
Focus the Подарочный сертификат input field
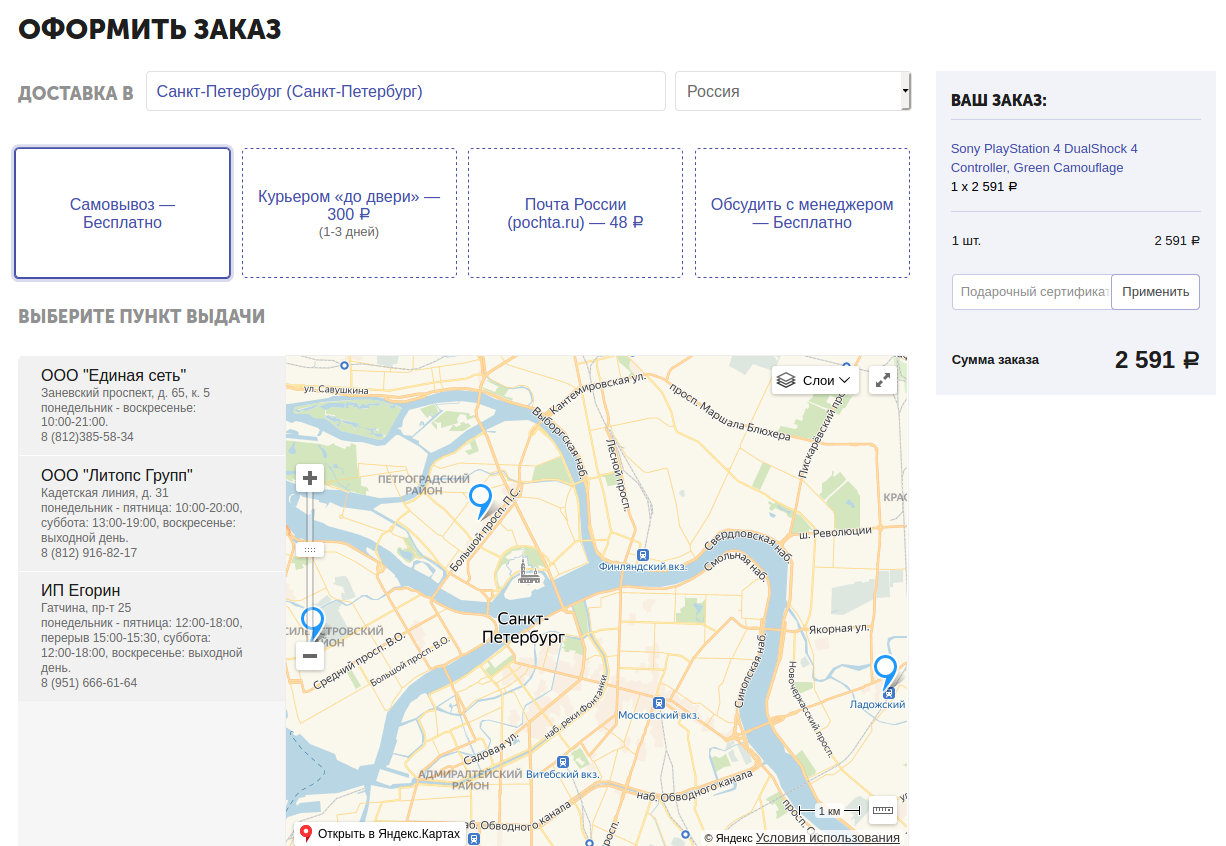(1032, 292)
